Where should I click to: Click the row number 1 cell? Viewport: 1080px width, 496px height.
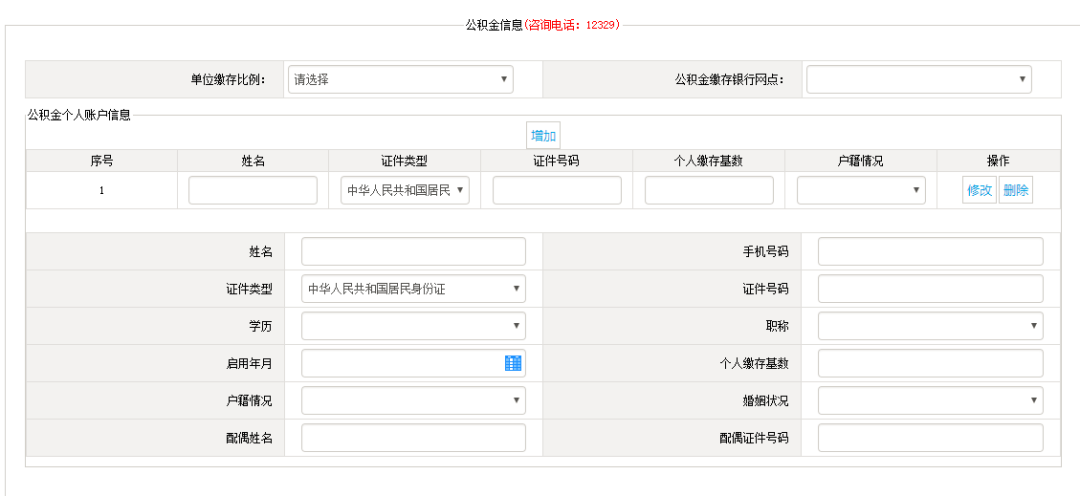pos(102,190)
